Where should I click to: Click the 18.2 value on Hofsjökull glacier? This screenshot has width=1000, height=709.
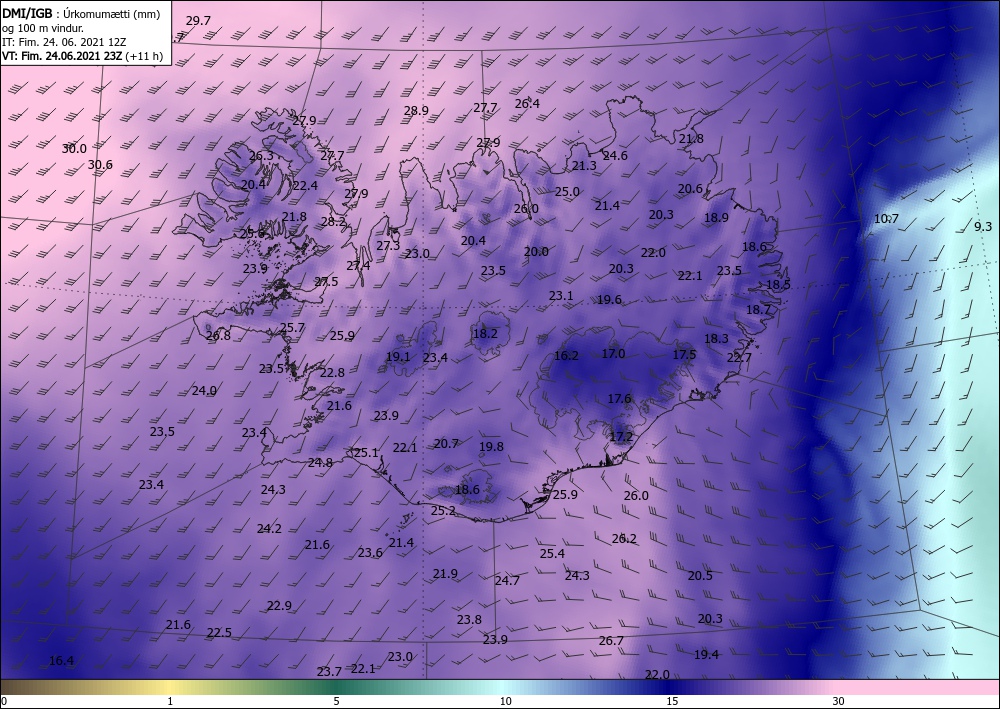click(485, 334)
